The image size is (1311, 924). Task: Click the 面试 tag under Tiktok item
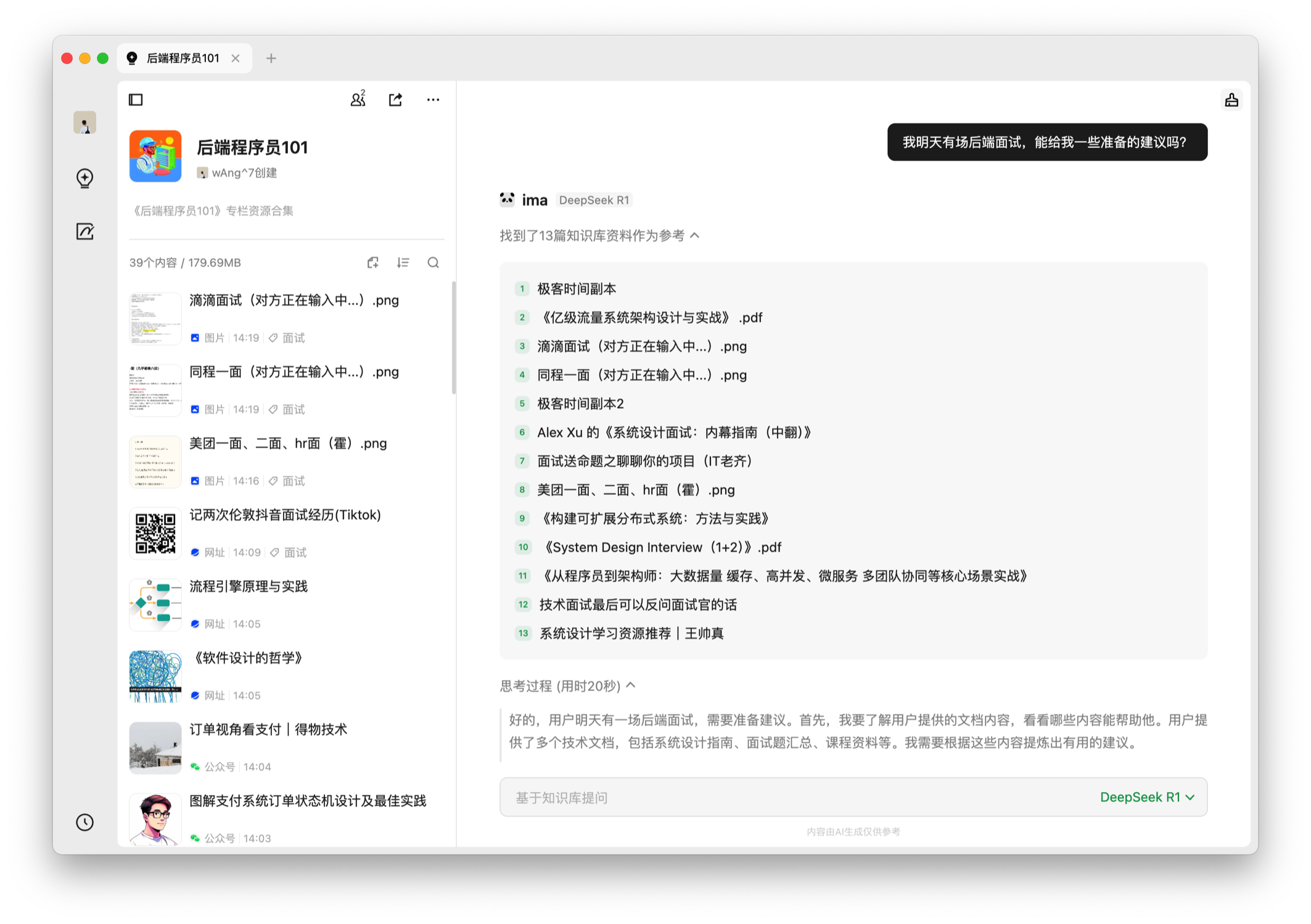pyautogui.click(x=288, y=552)
